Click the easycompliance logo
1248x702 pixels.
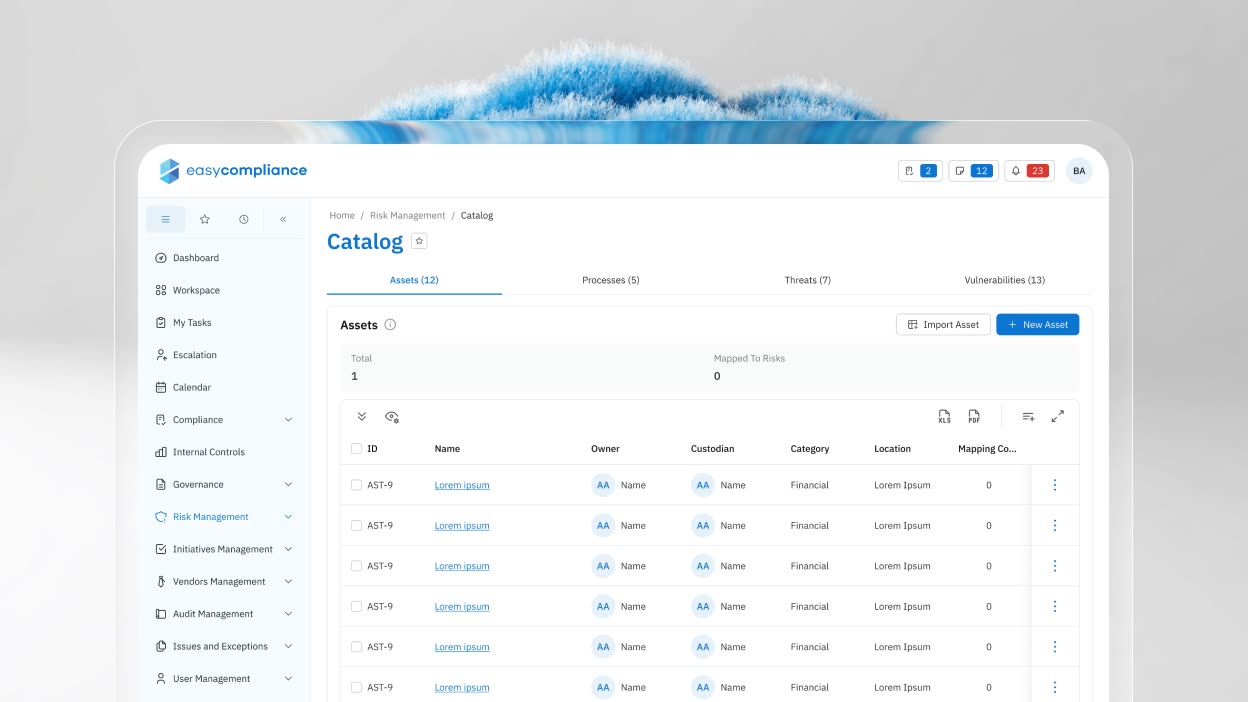[233, 171]
